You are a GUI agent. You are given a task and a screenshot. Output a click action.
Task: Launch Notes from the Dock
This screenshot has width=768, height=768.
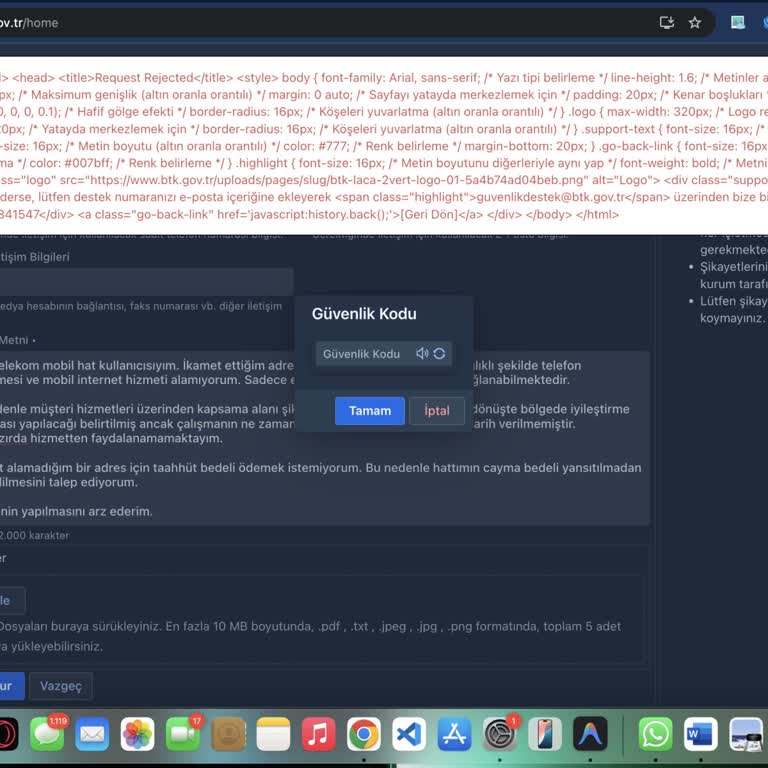coord(273,734)
